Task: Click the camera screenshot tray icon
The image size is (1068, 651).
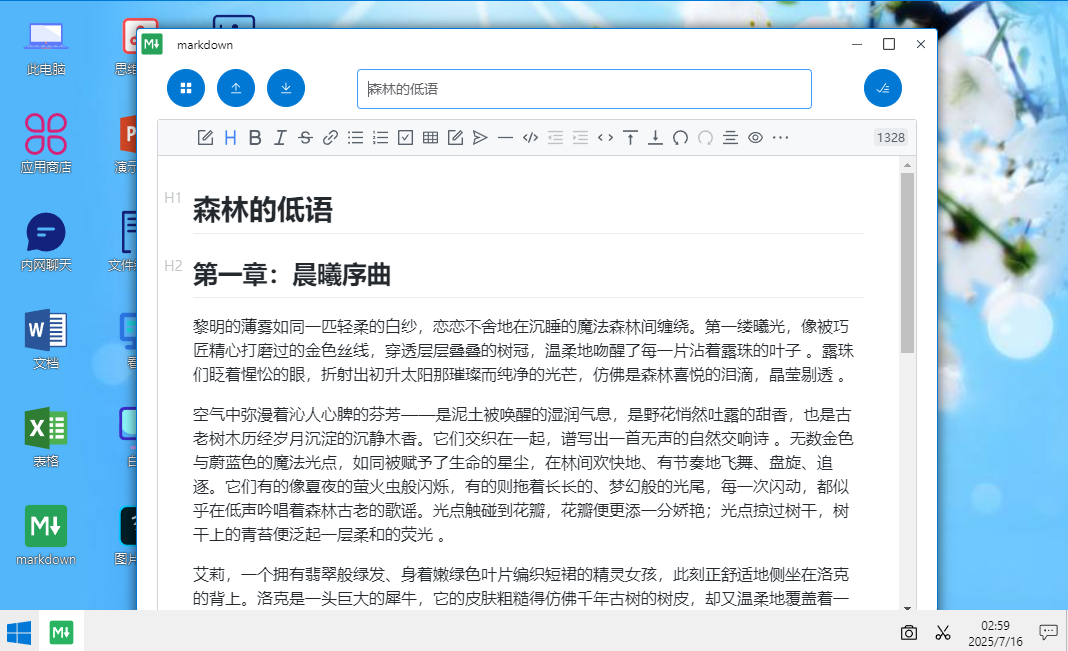Action: tap(909, 633)
